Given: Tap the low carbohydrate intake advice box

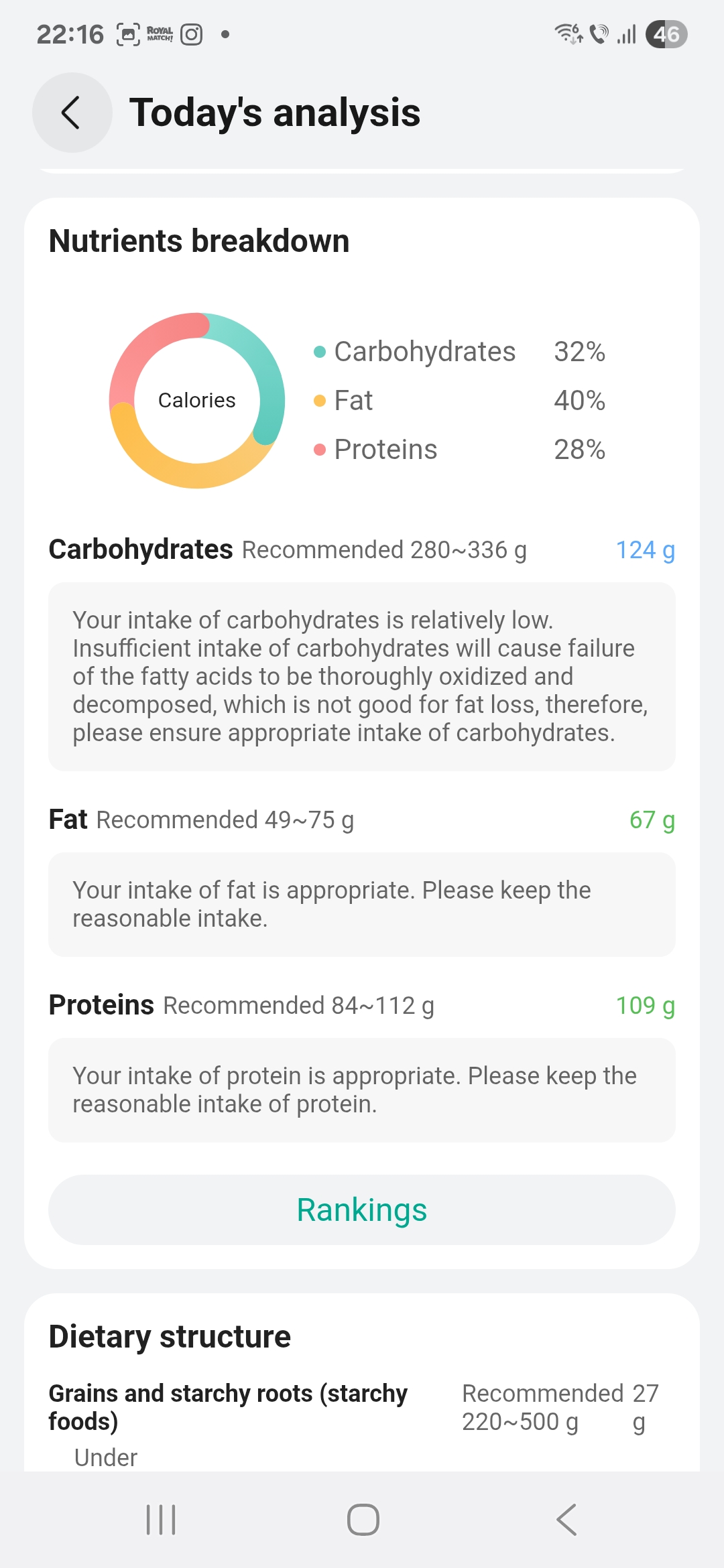Looking at the screenshot, I should click(x=362, y=677).
